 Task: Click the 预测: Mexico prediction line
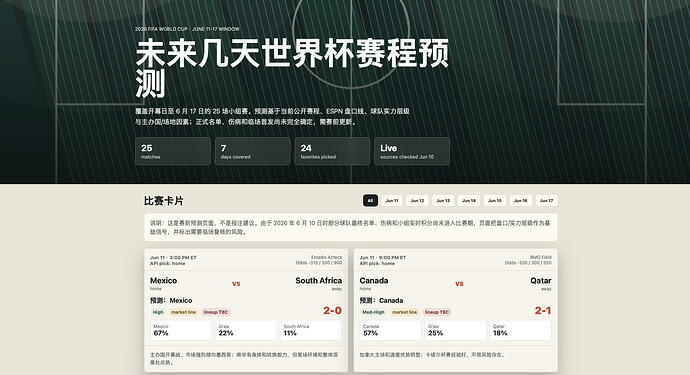tap(171, 300)
